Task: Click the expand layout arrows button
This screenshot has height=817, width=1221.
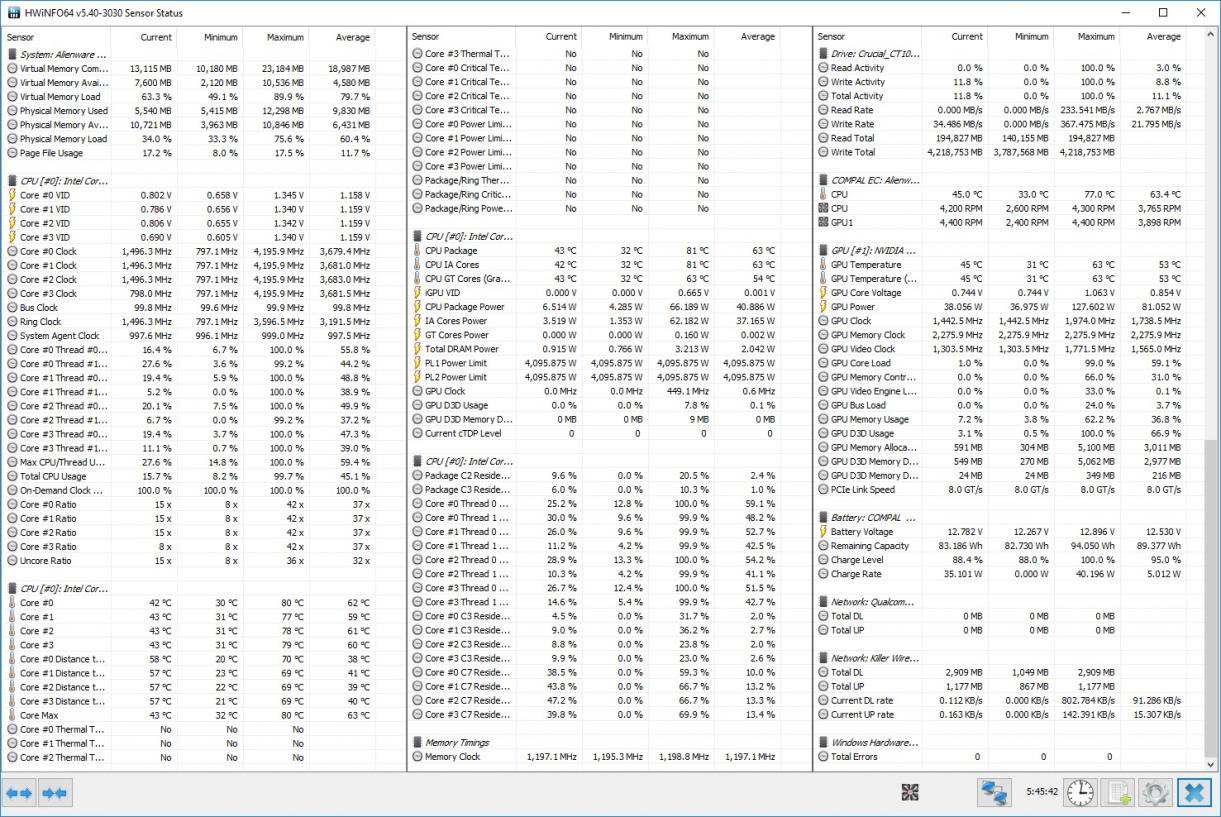Action: [x=19, y=793]
